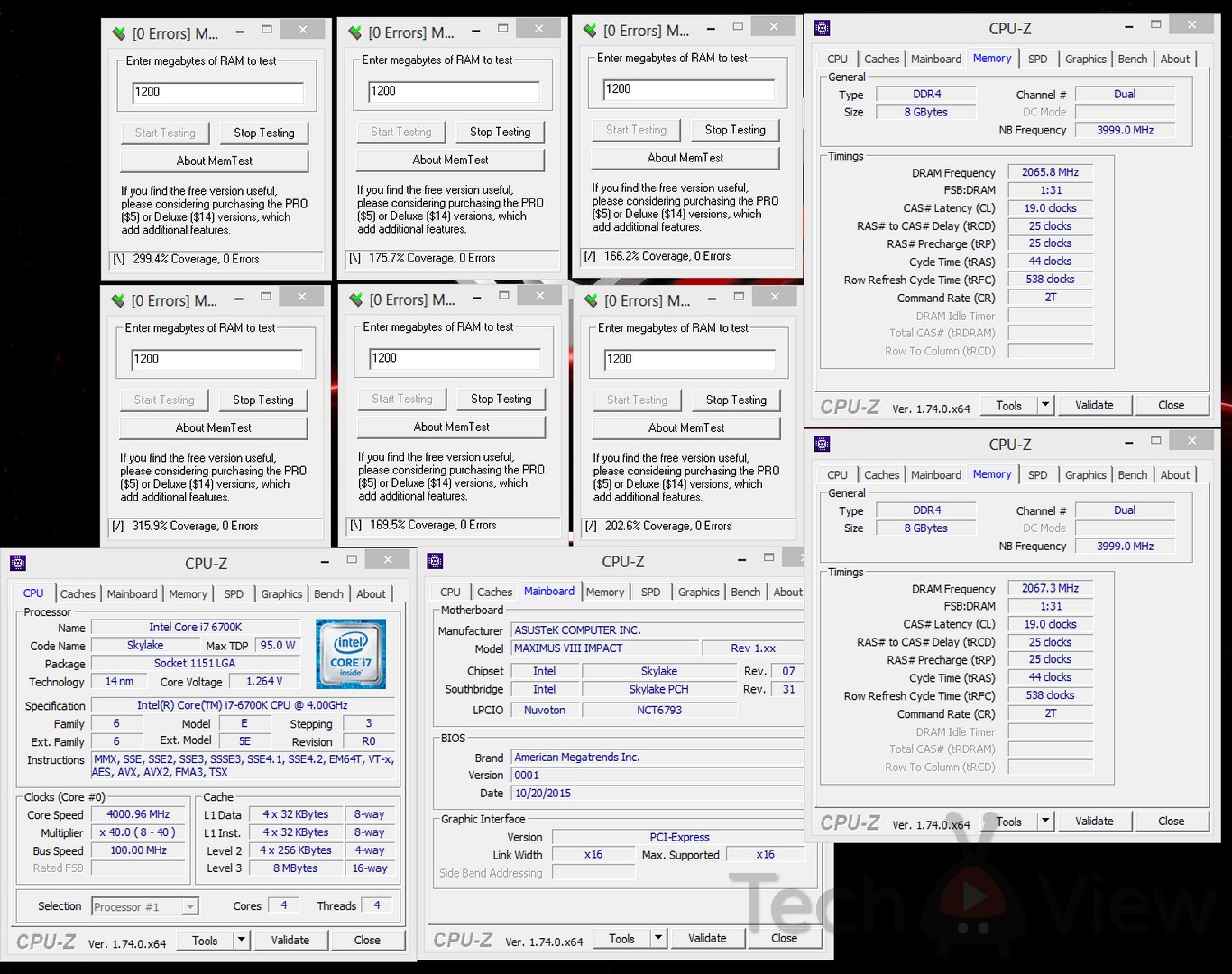Open Tools dropdown arrow in 2065.8 MHz CPU-Z window
This screenshot has width=1232, height=974.
point(1045,405)
